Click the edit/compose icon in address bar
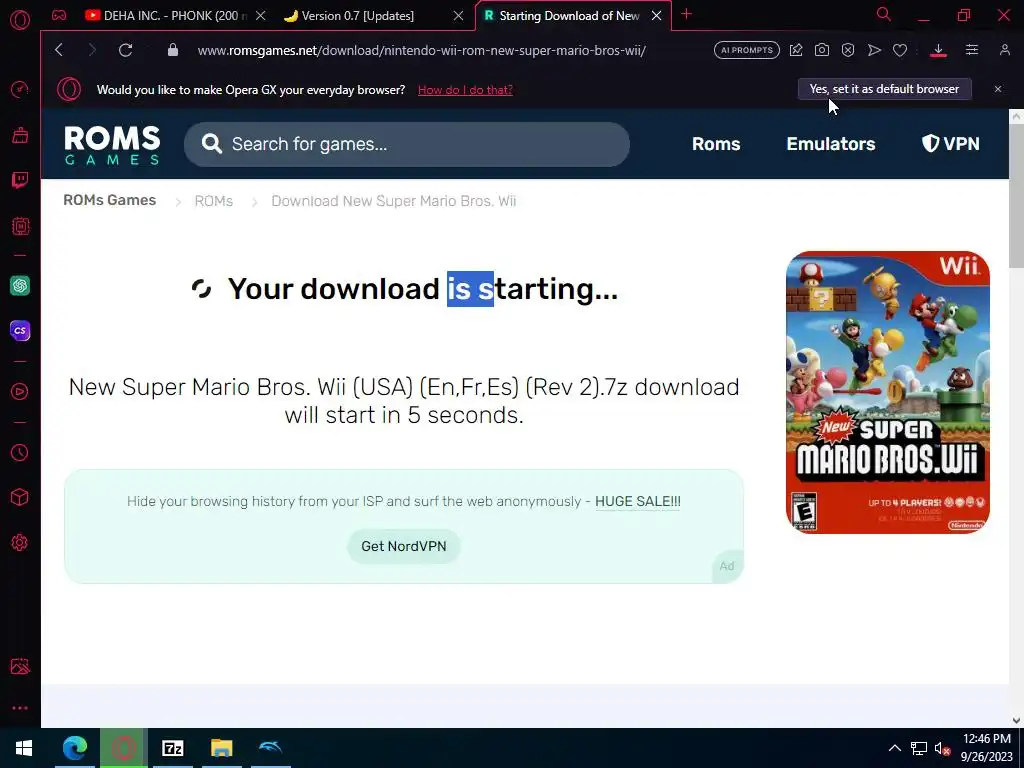Screen dimensions: 1024x768 (x=795, y=50)
